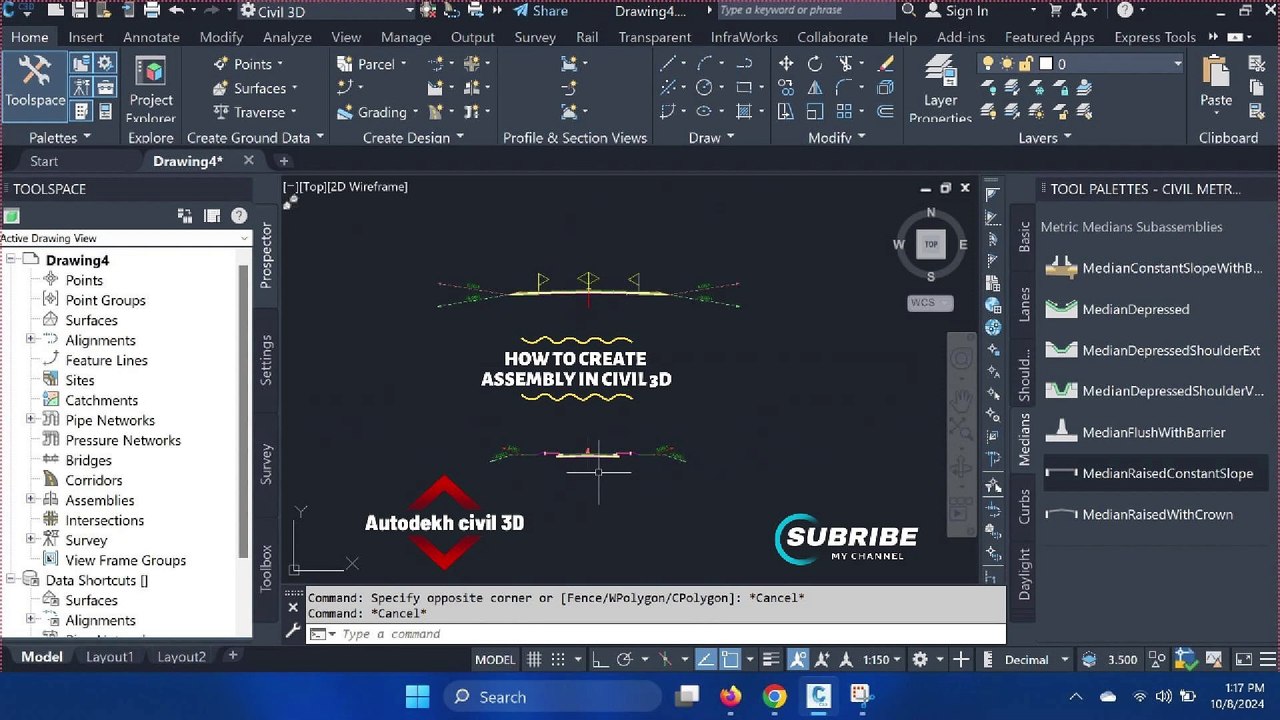Open the 1:150 annotation scale dropdown
Image resolution: width=1280 pixels, height=720 pixels.
click(x=882, y=660)
